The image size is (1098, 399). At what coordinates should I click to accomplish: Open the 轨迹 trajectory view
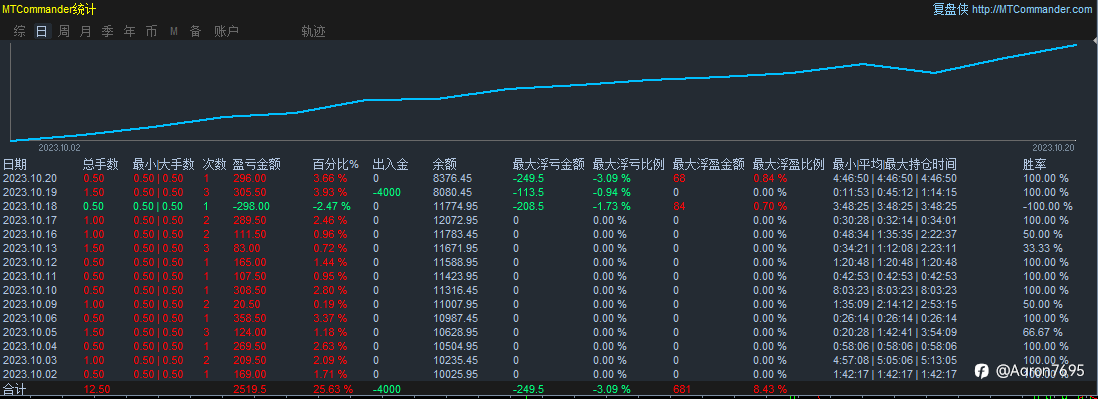tap(313, 31)
